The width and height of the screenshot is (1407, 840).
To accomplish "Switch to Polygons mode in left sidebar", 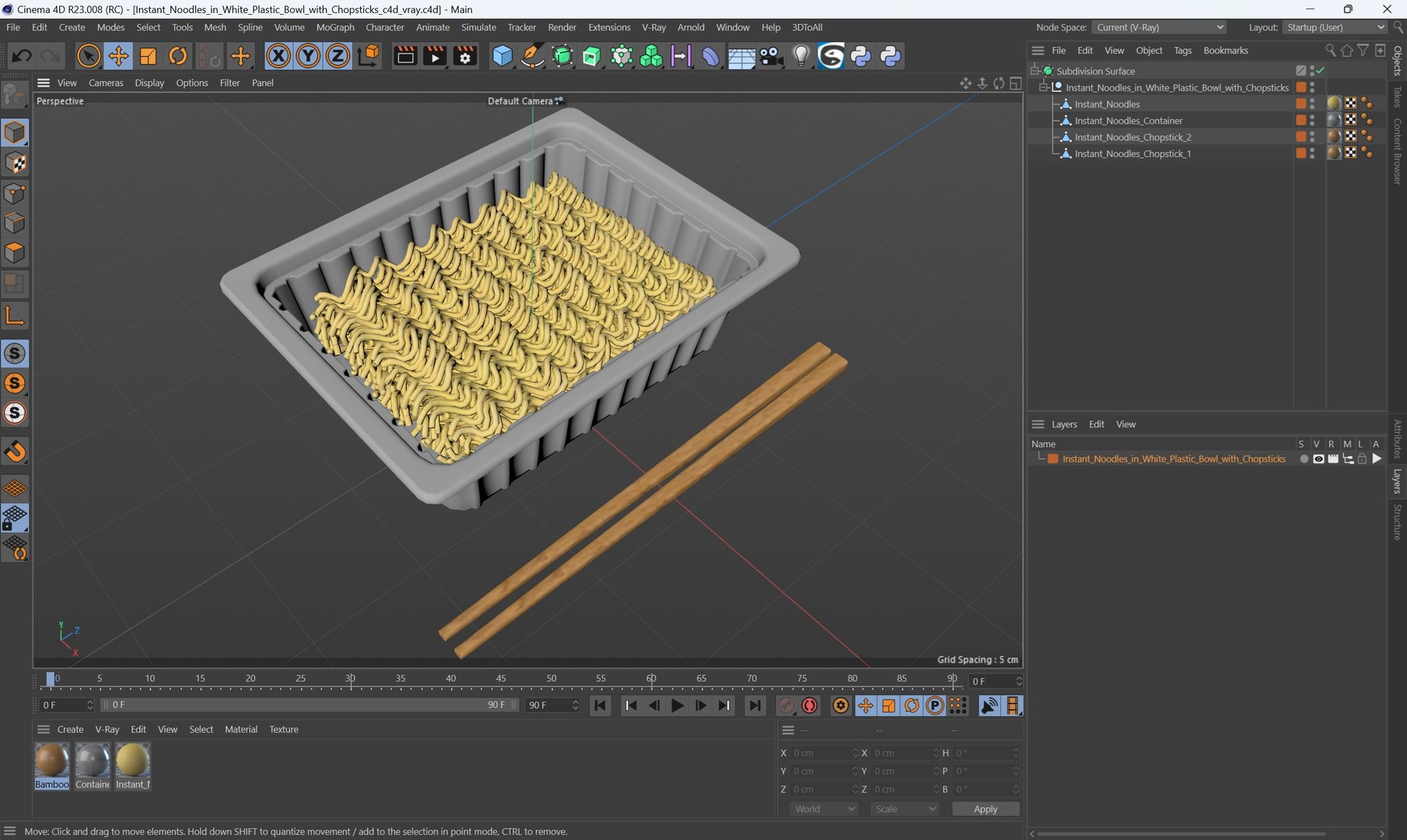I will tap(15, 253).
